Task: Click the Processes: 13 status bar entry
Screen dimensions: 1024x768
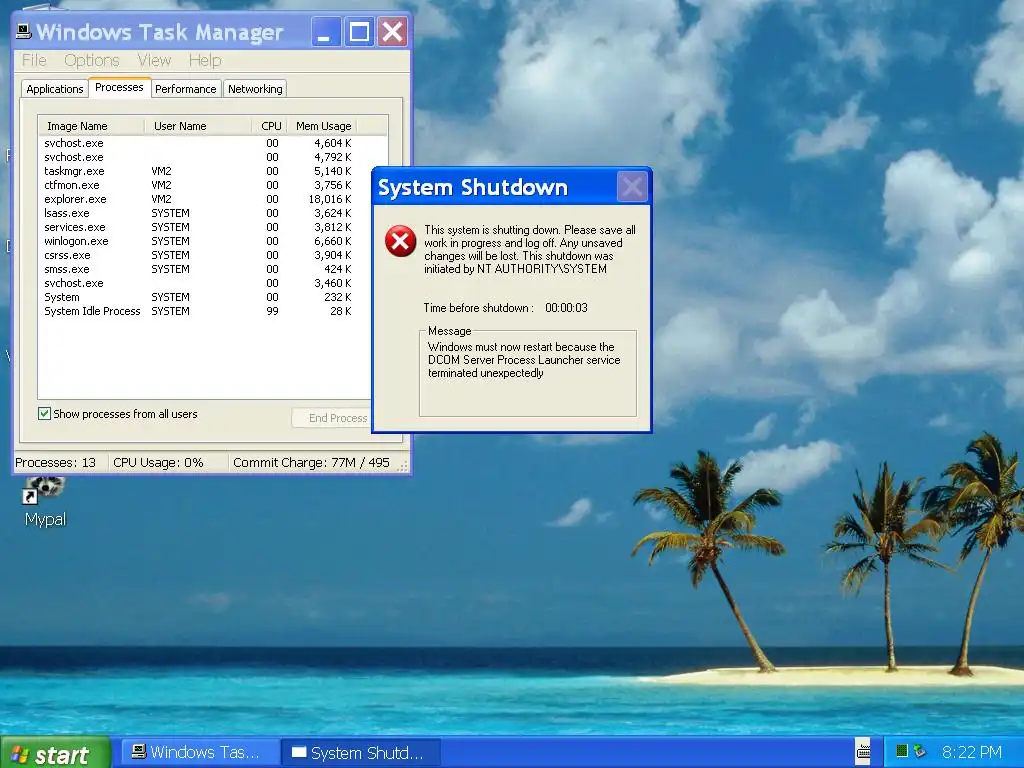Action: point(56,462)
